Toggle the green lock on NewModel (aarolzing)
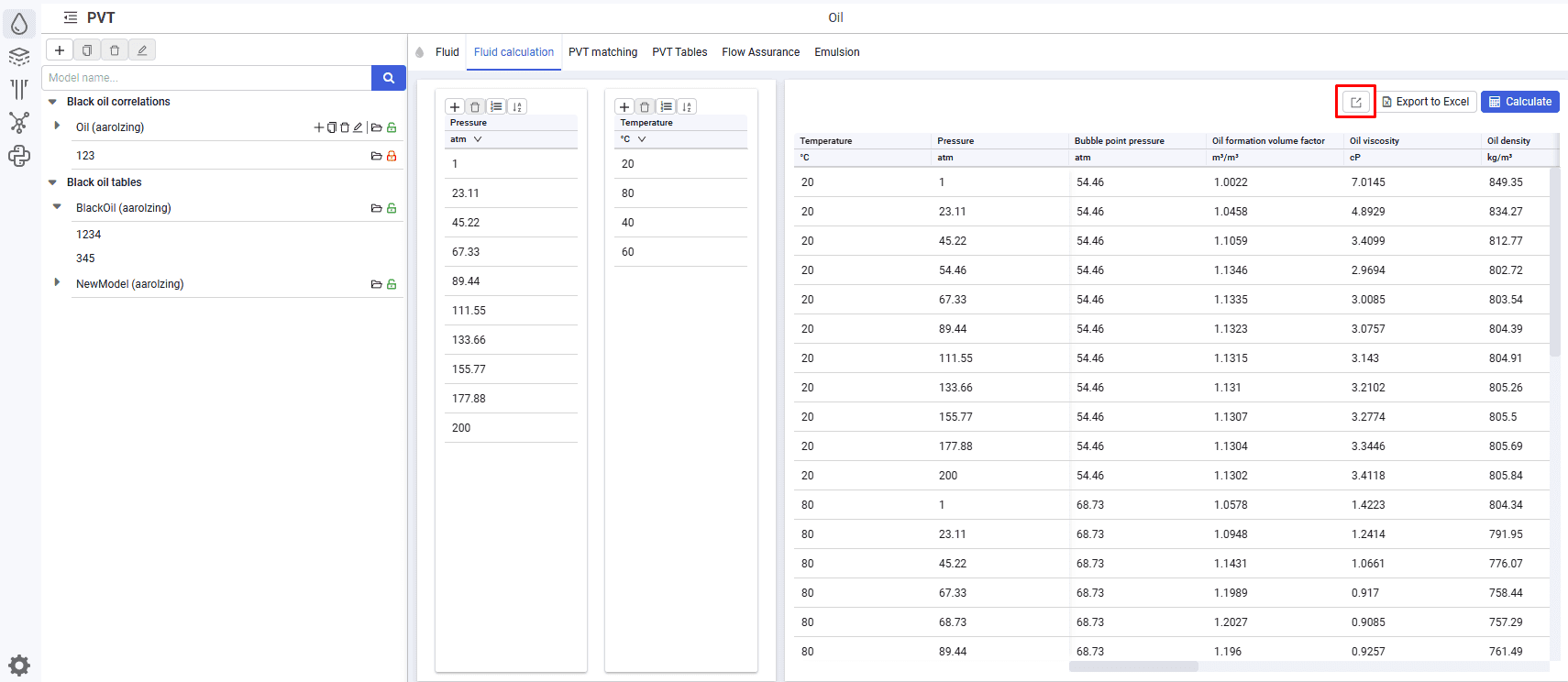1568x682 pixels. tap(392, 284)
